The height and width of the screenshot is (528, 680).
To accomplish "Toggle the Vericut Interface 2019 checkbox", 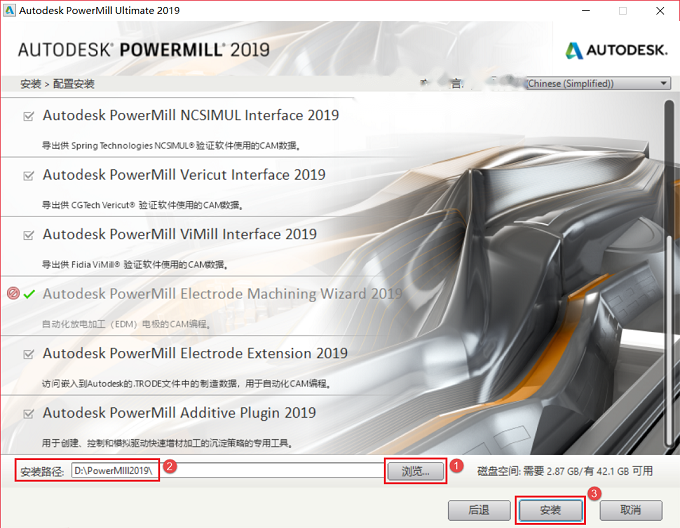I will 29,176.
